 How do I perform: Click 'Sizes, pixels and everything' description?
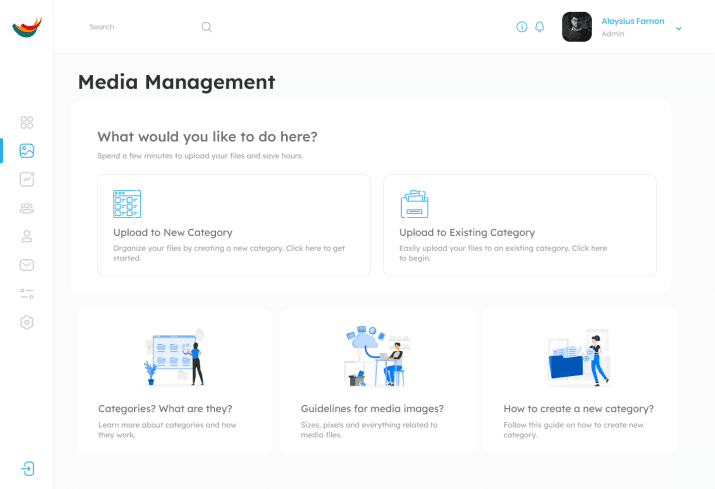coord(369,430)
